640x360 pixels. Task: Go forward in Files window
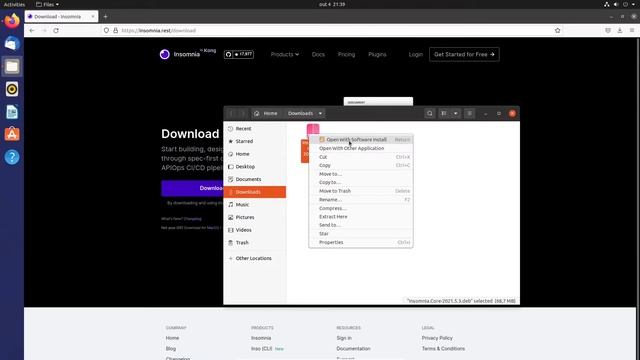click(x=242, y=113)
